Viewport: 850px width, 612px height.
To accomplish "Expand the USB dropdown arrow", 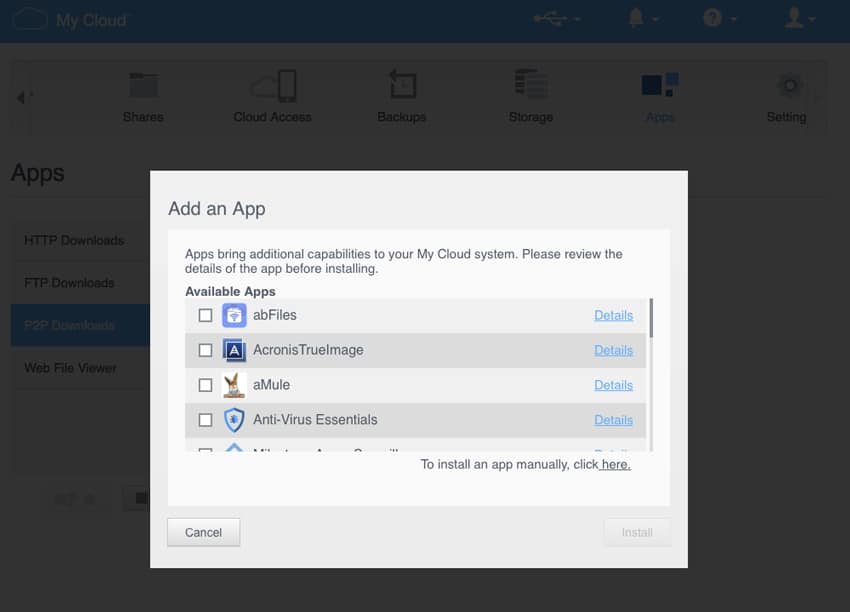I will tap(577, 20).
